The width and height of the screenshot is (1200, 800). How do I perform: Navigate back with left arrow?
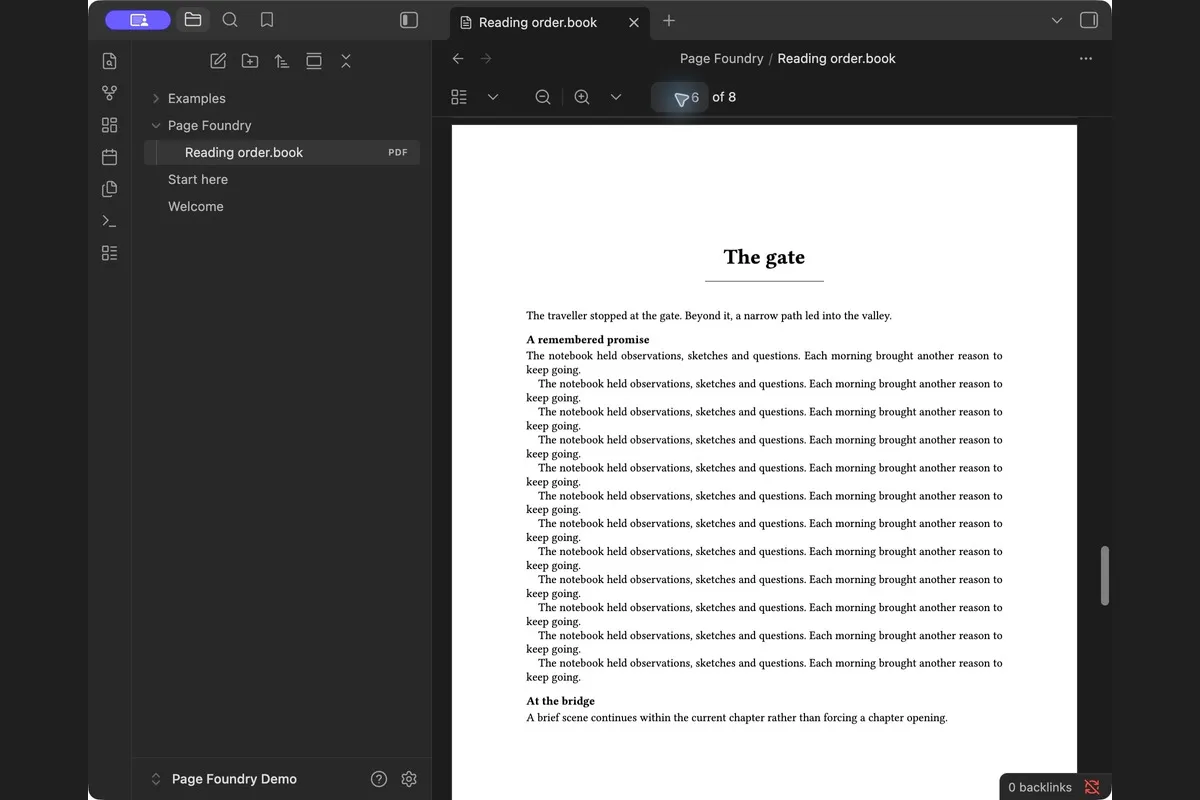[x=458, y=59]
